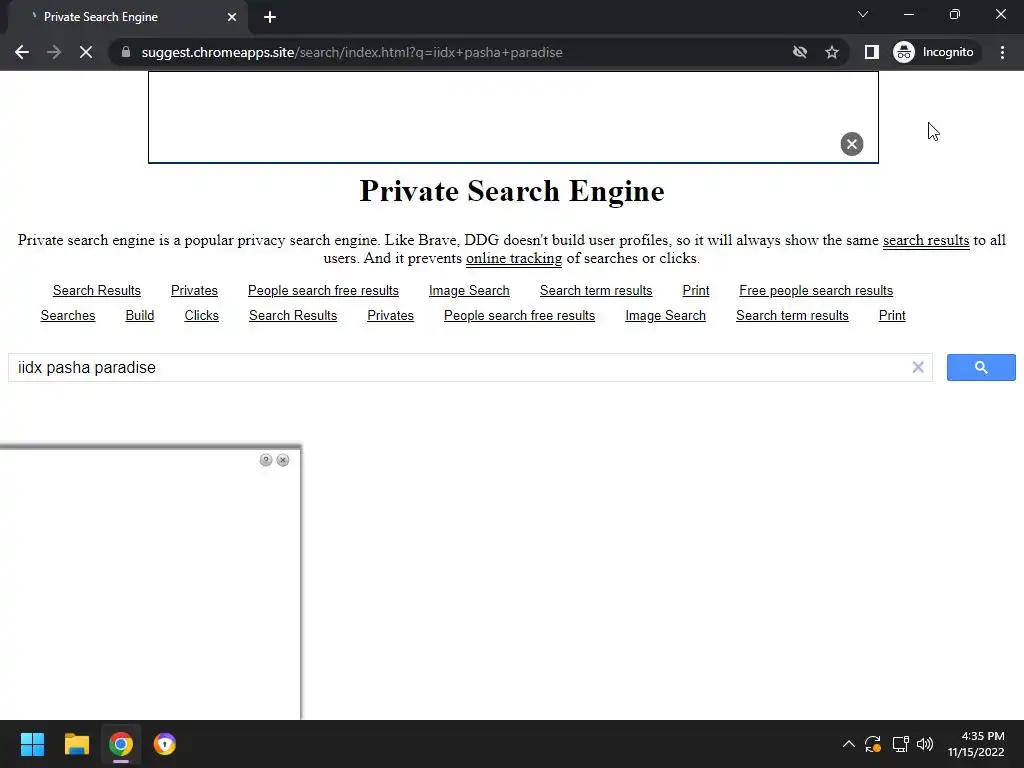Open the 'Clicks' link
1024x768 pixels.
201,315
